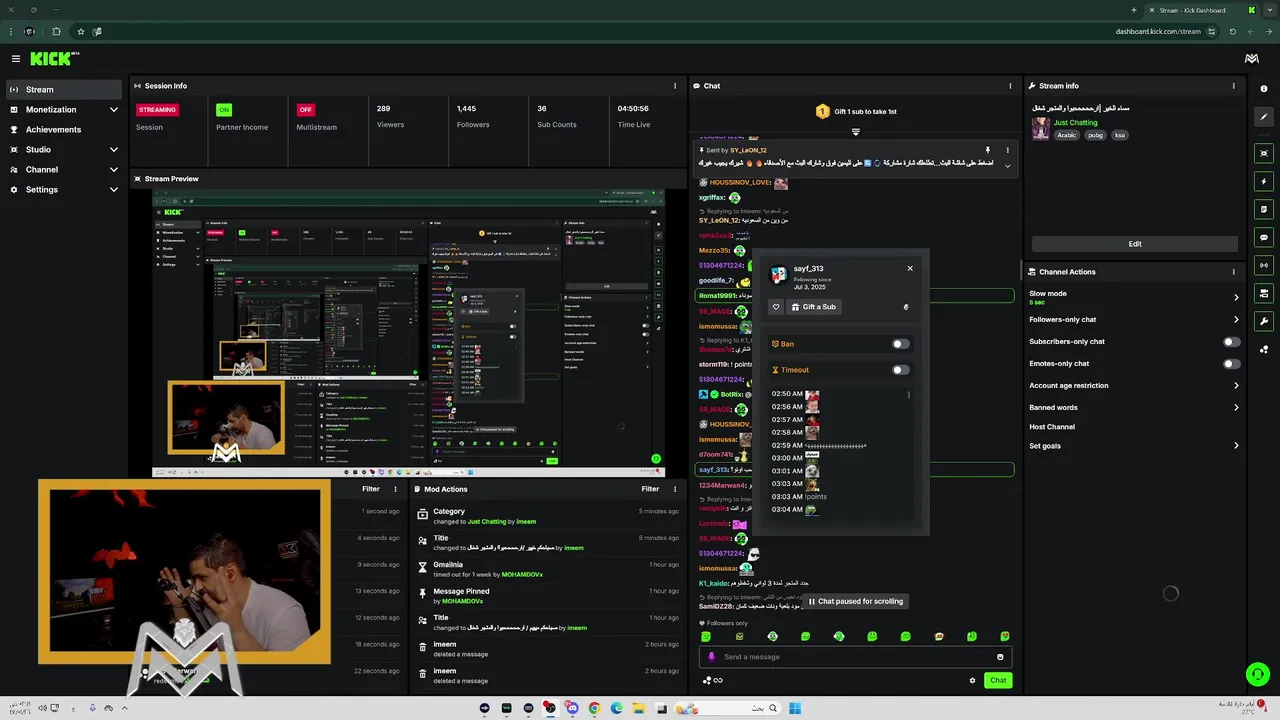Click Host Channel action
Image resolution: width=1280 pixels, height=720 pixels.
click(1052, 427)
